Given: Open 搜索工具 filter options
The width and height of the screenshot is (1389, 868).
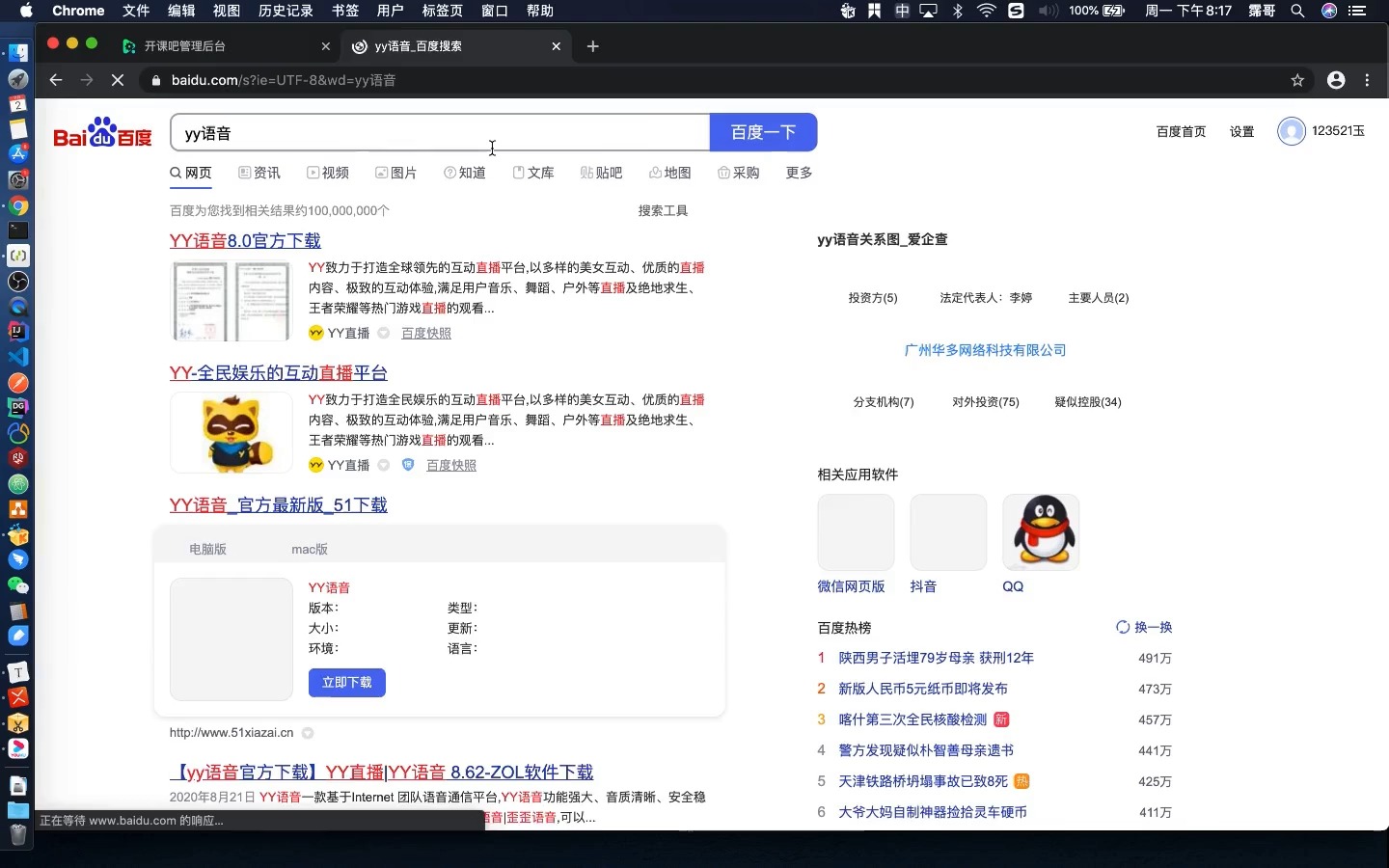Looking at the screenshot, I should tap(663, 210).
